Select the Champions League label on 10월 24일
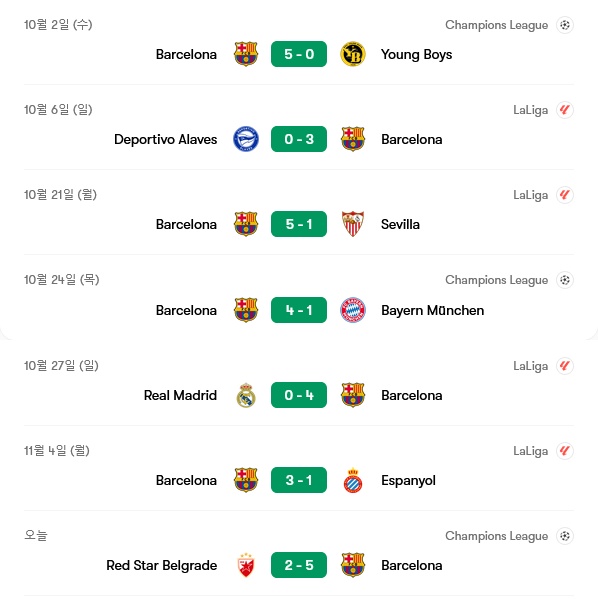The height and width of the screenshot is (600, 598). (496, 280)
